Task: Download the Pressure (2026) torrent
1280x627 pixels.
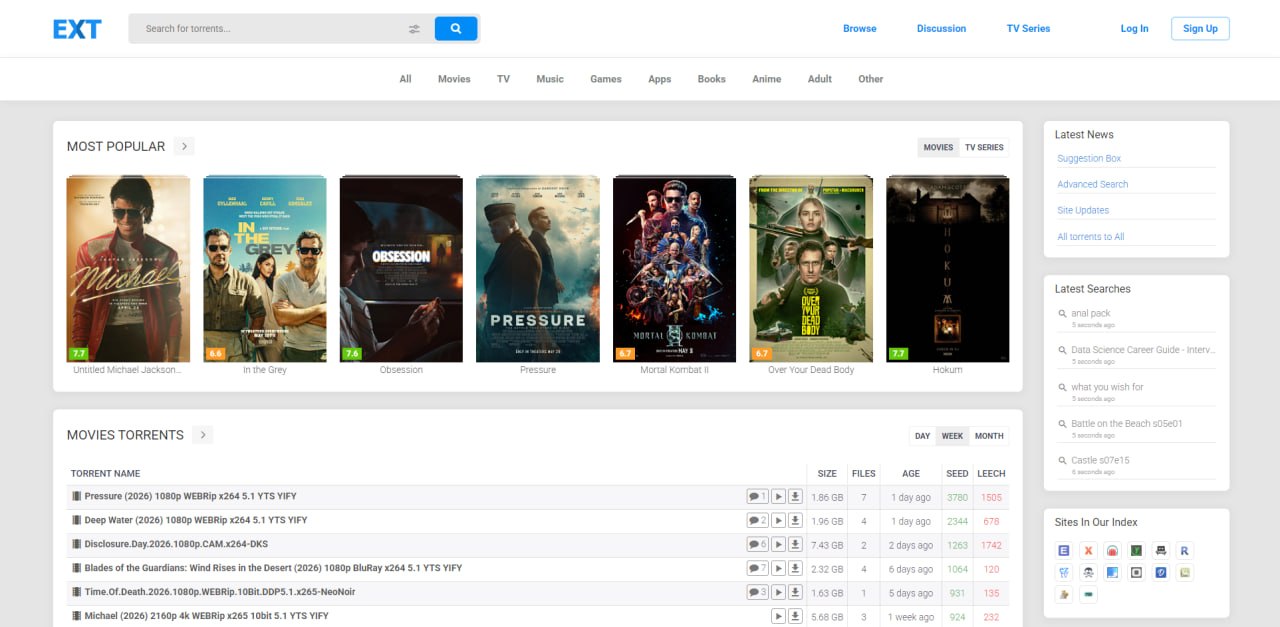Action: (x=795, y=496)
